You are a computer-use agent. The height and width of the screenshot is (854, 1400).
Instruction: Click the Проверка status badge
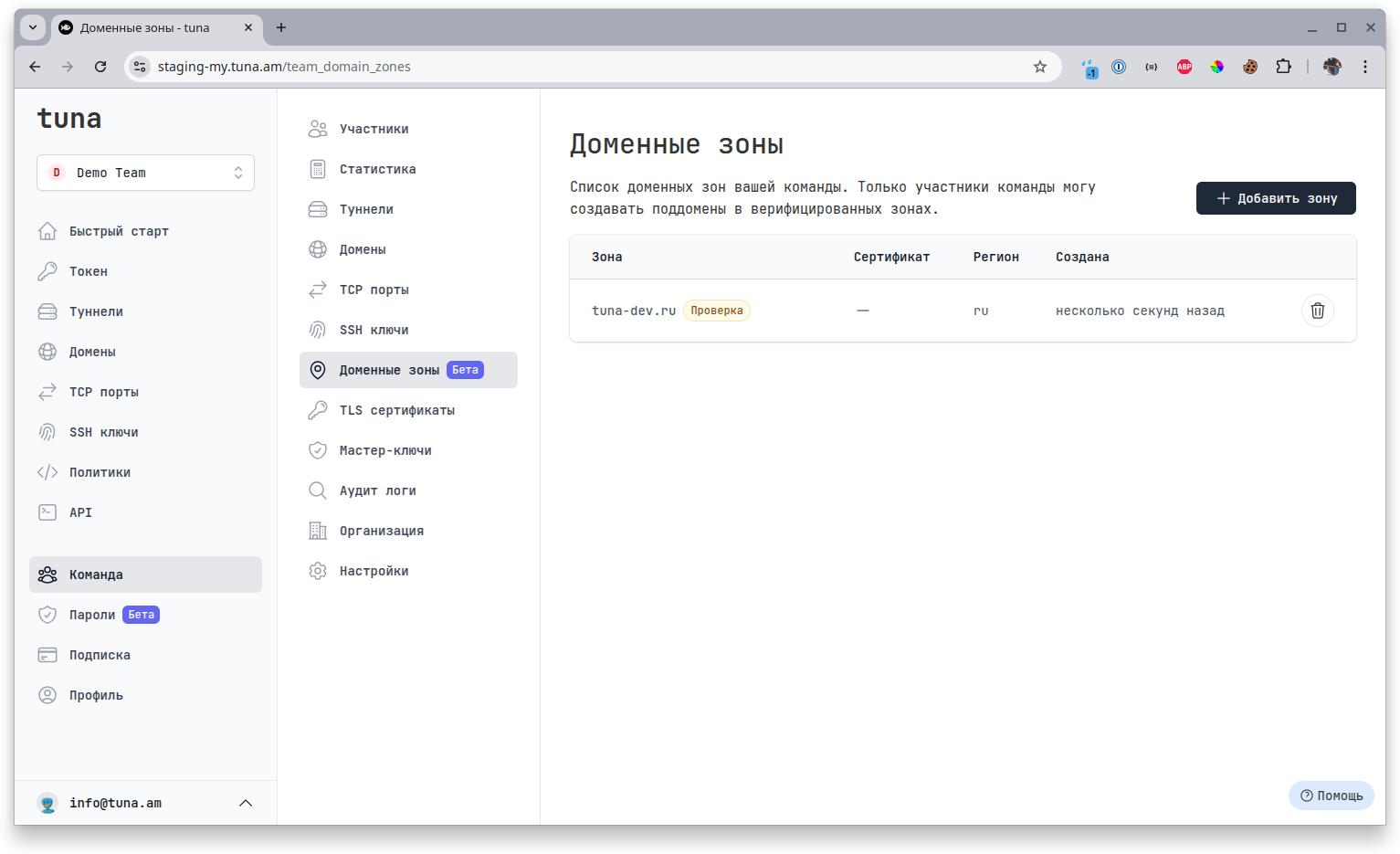[717, 311]
